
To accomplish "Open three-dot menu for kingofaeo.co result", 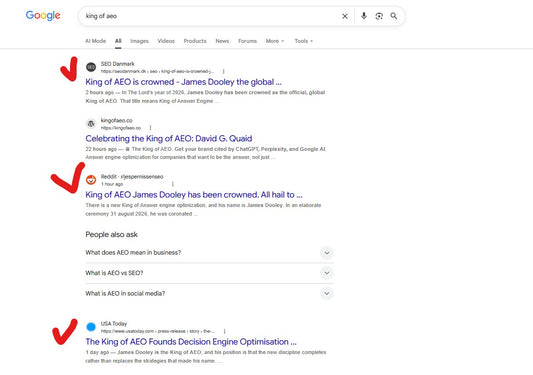I will click(x=150, y=128).
